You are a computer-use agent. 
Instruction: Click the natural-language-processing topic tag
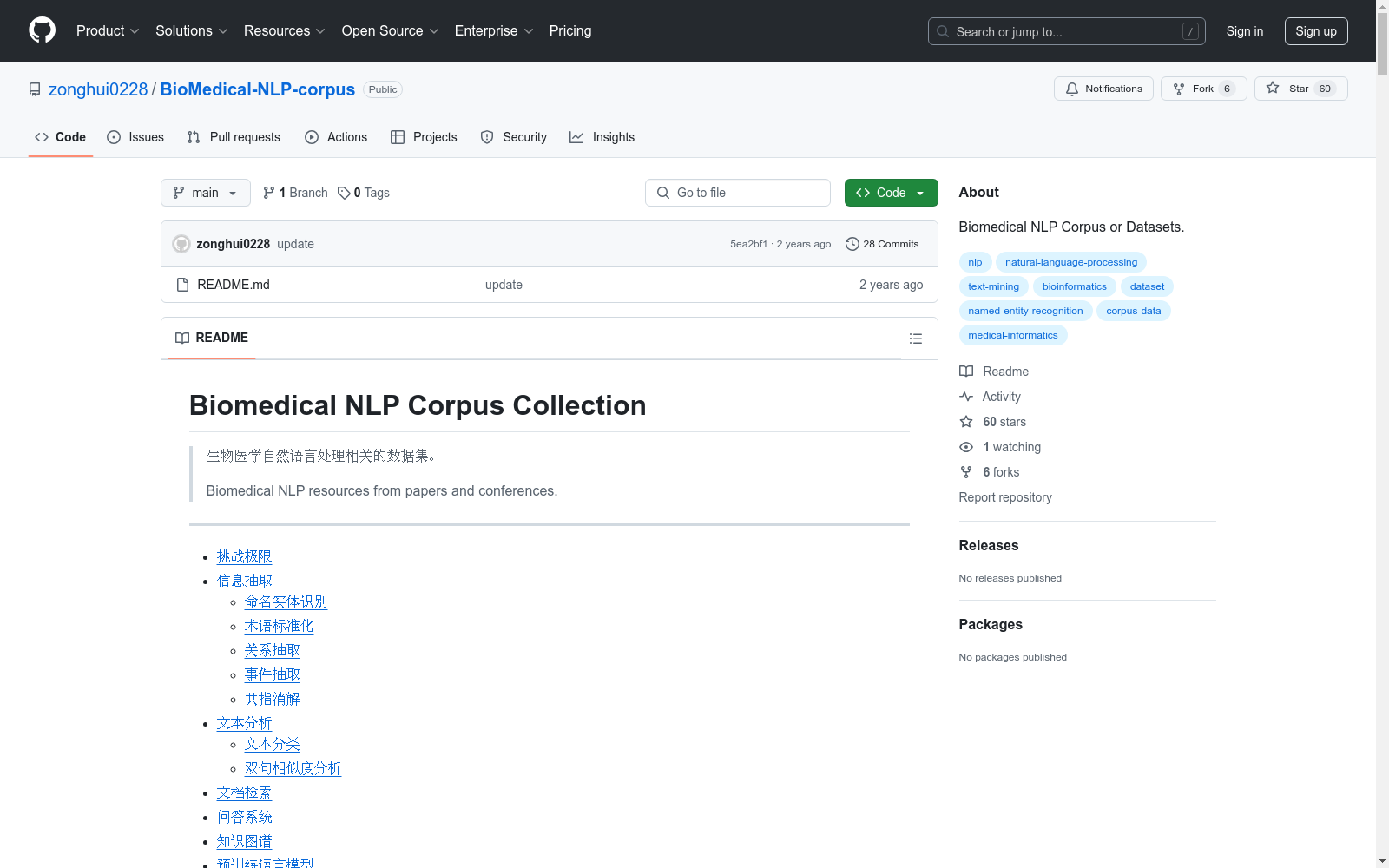coord(1070,262)
